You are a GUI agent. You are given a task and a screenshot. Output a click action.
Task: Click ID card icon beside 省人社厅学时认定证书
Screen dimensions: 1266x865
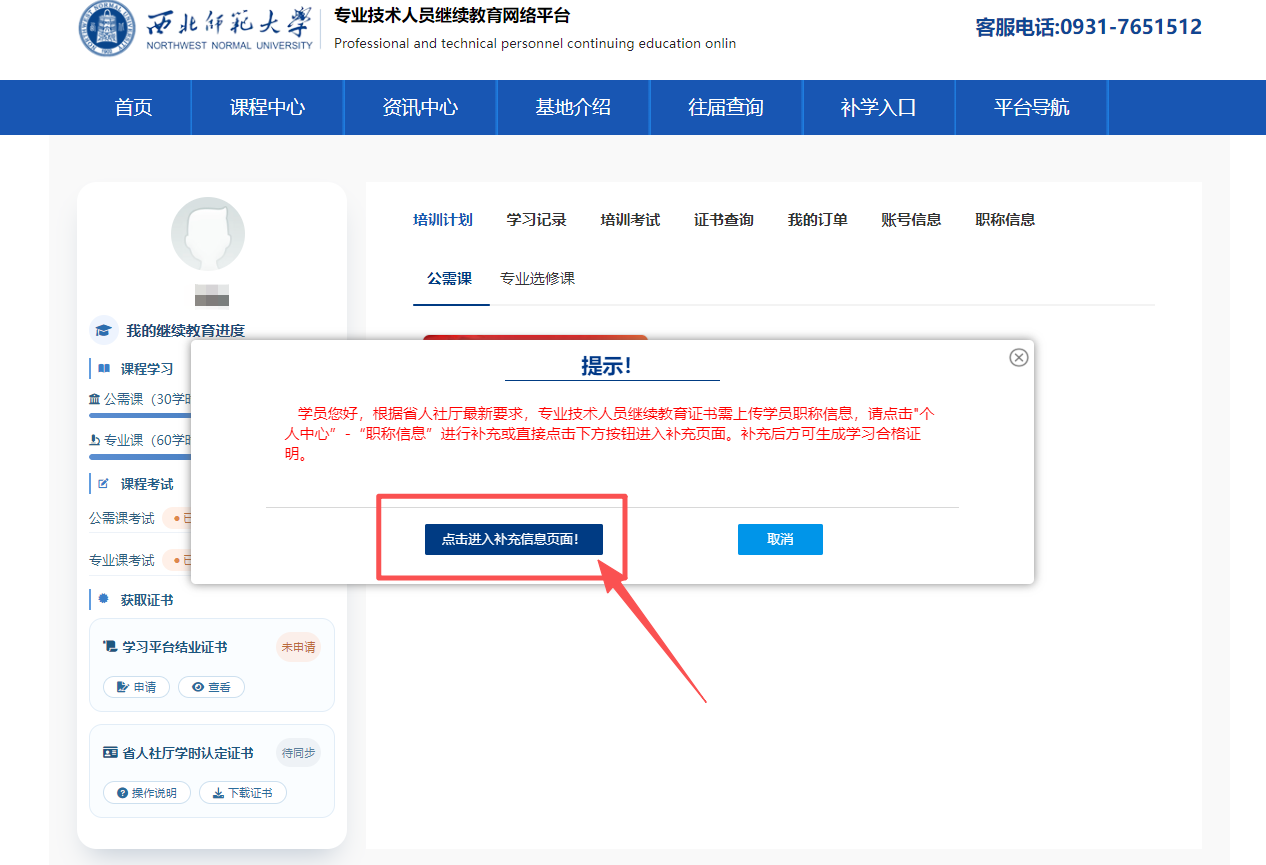pyautogui.click(x=110, y=753)
